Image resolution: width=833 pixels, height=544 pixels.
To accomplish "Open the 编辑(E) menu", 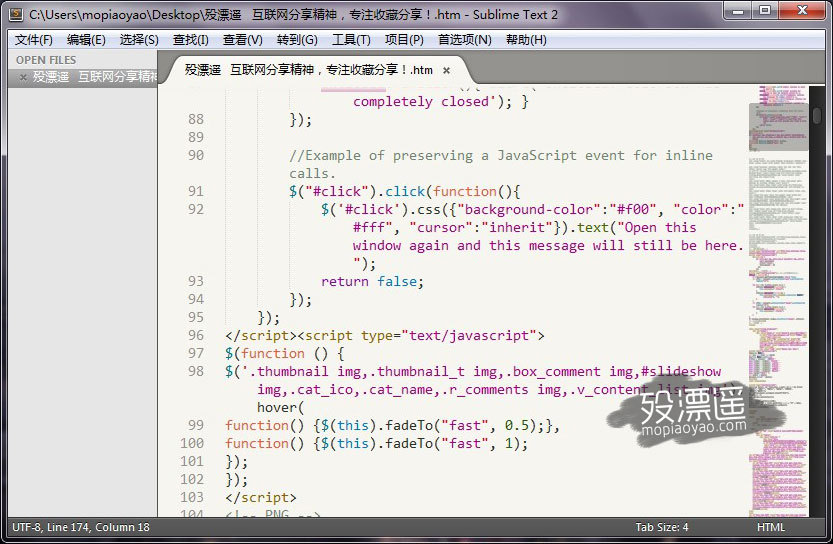I will (x=86, y=40).
